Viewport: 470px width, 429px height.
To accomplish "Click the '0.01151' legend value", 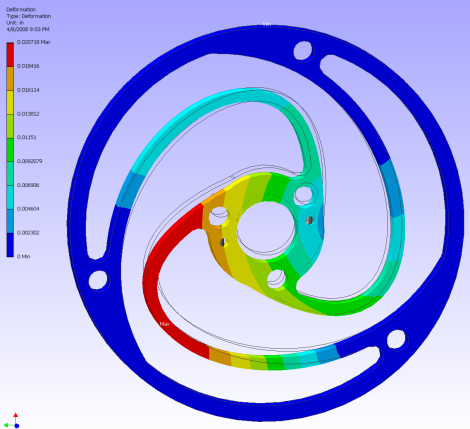I will pyautogui.click(x=27, y=137).
